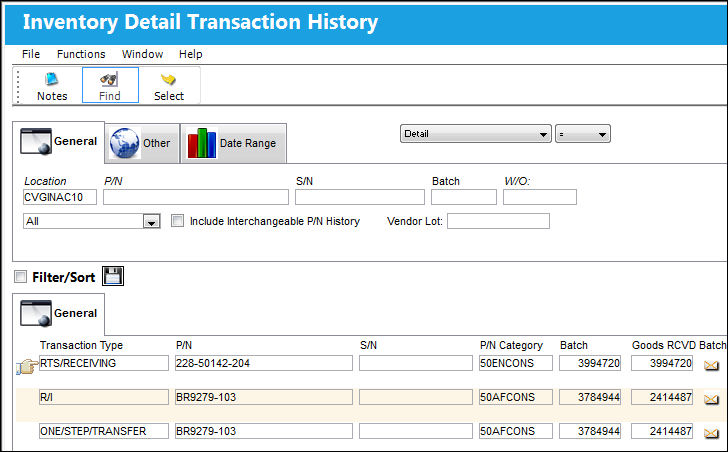This screenshot has width=728, height=452.
Task: Click P/N cell 228-50142-204
Action: point(264,363)
